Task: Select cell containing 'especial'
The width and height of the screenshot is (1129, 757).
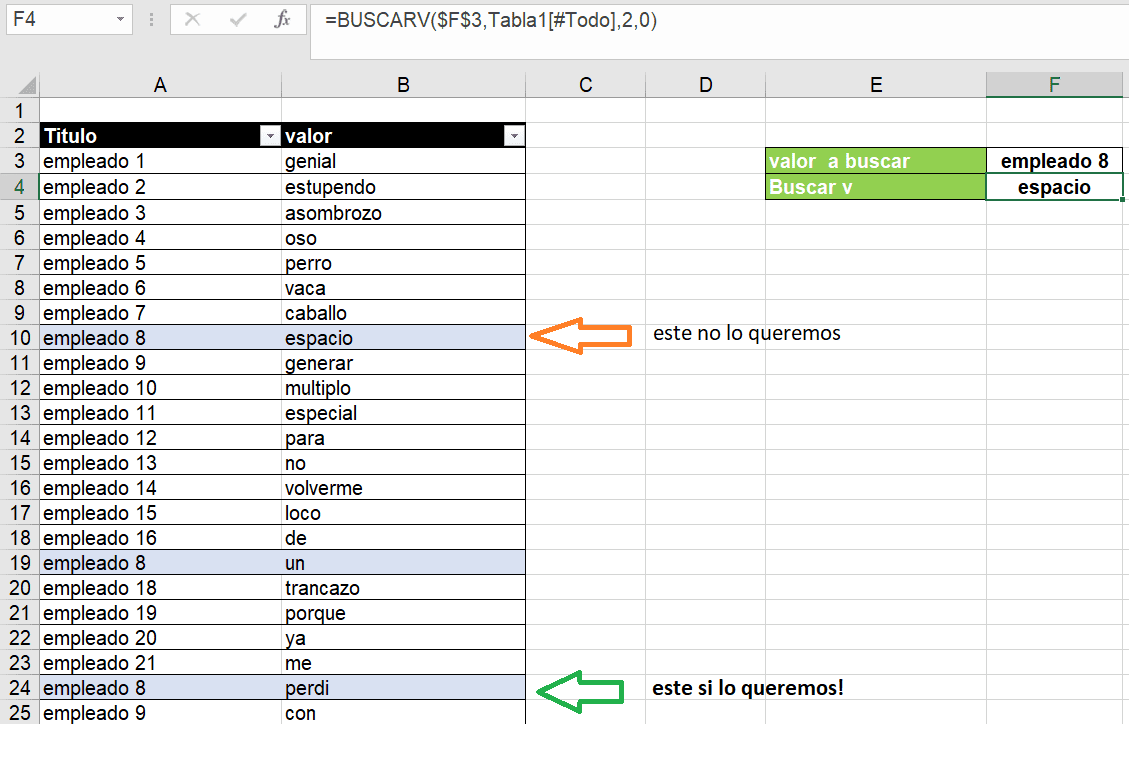Action: tap(403, 413)
